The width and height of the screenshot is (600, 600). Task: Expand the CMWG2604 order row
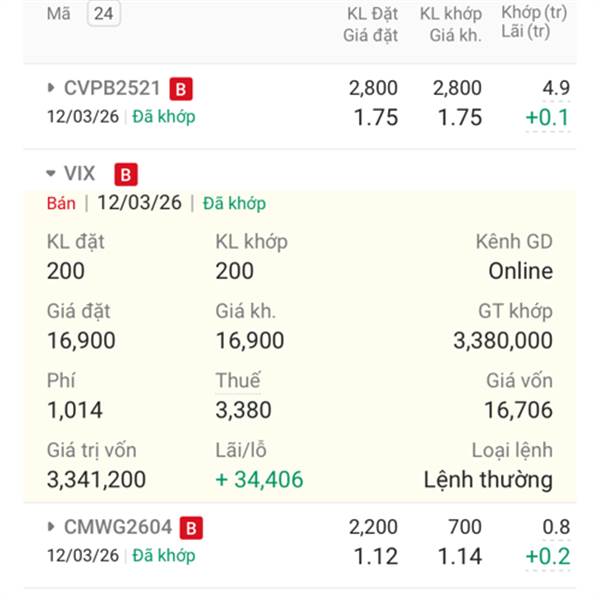pyautogui.click(x=51, y=527)
